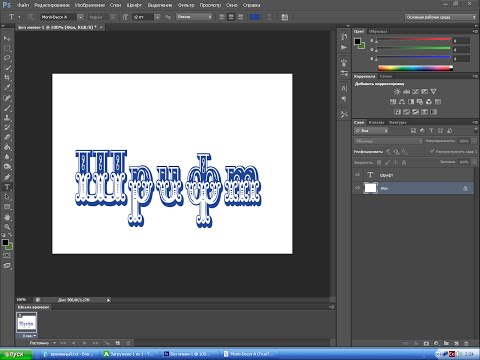
Task: Select the Crop tool
Action: 7,78
